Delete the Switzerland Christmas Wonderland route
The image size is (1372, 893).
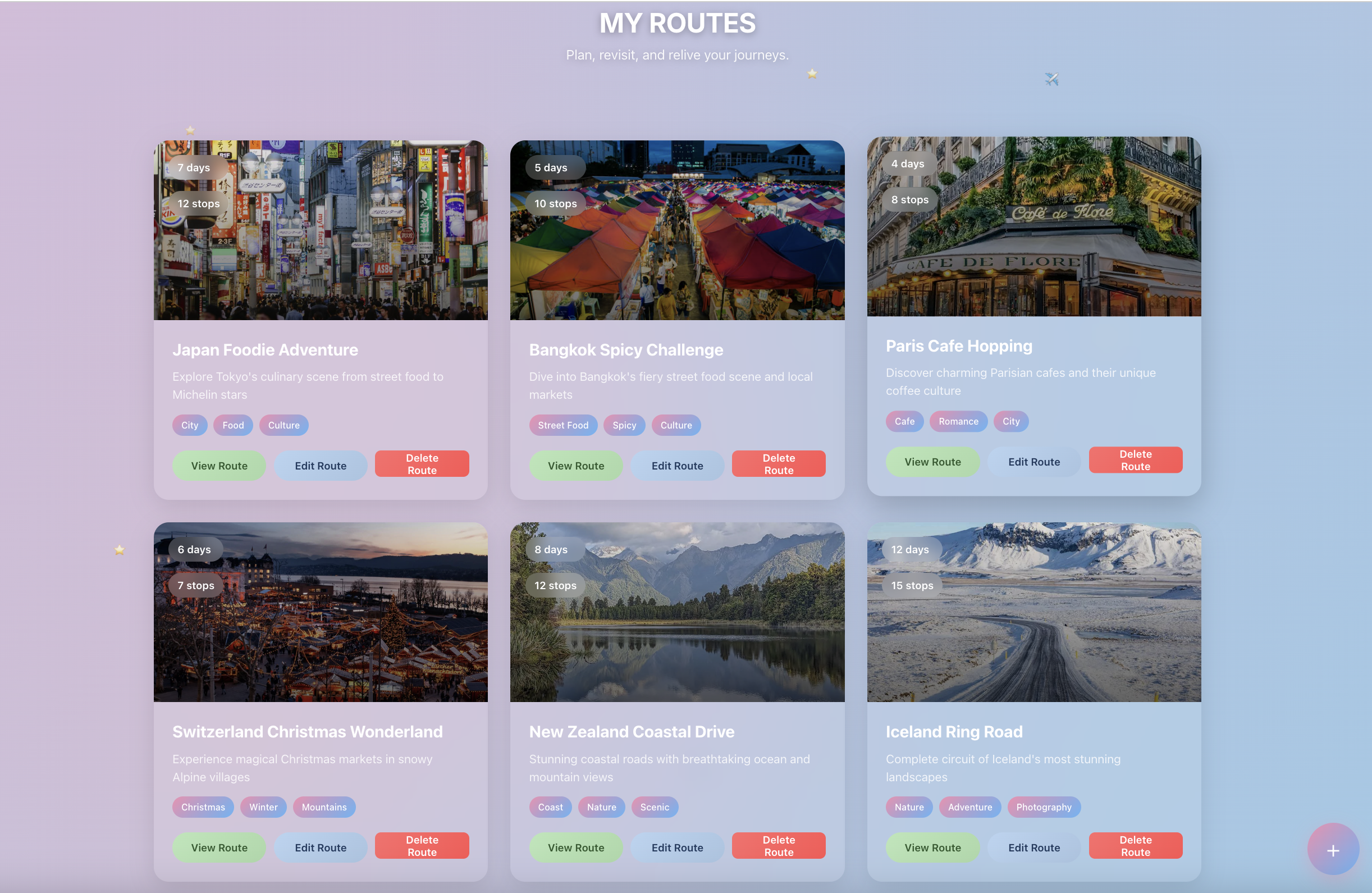pyautogui.click(x=422, y=846)
